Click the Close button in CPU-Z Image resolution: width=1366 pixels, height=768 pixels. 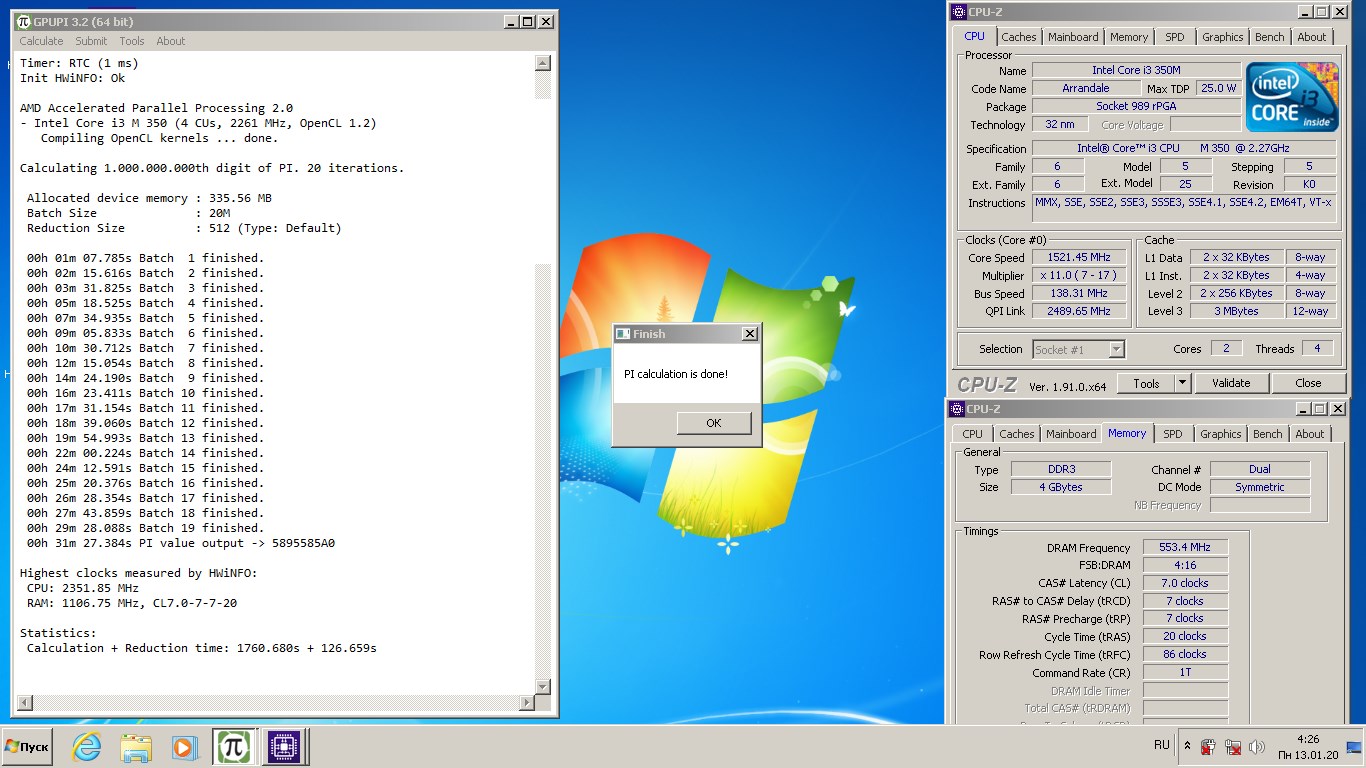[1308, 383]
